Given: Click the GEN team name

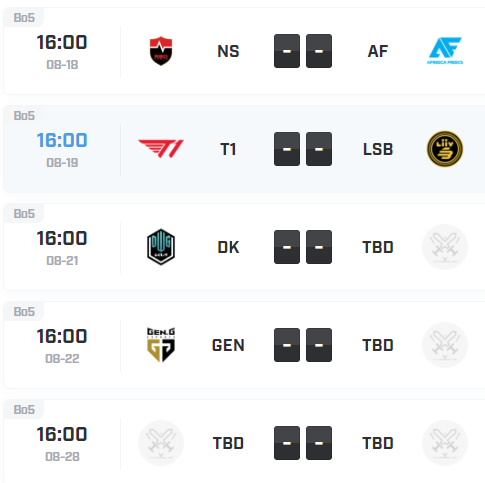Looking at the screenshot, I should point(228,345).
